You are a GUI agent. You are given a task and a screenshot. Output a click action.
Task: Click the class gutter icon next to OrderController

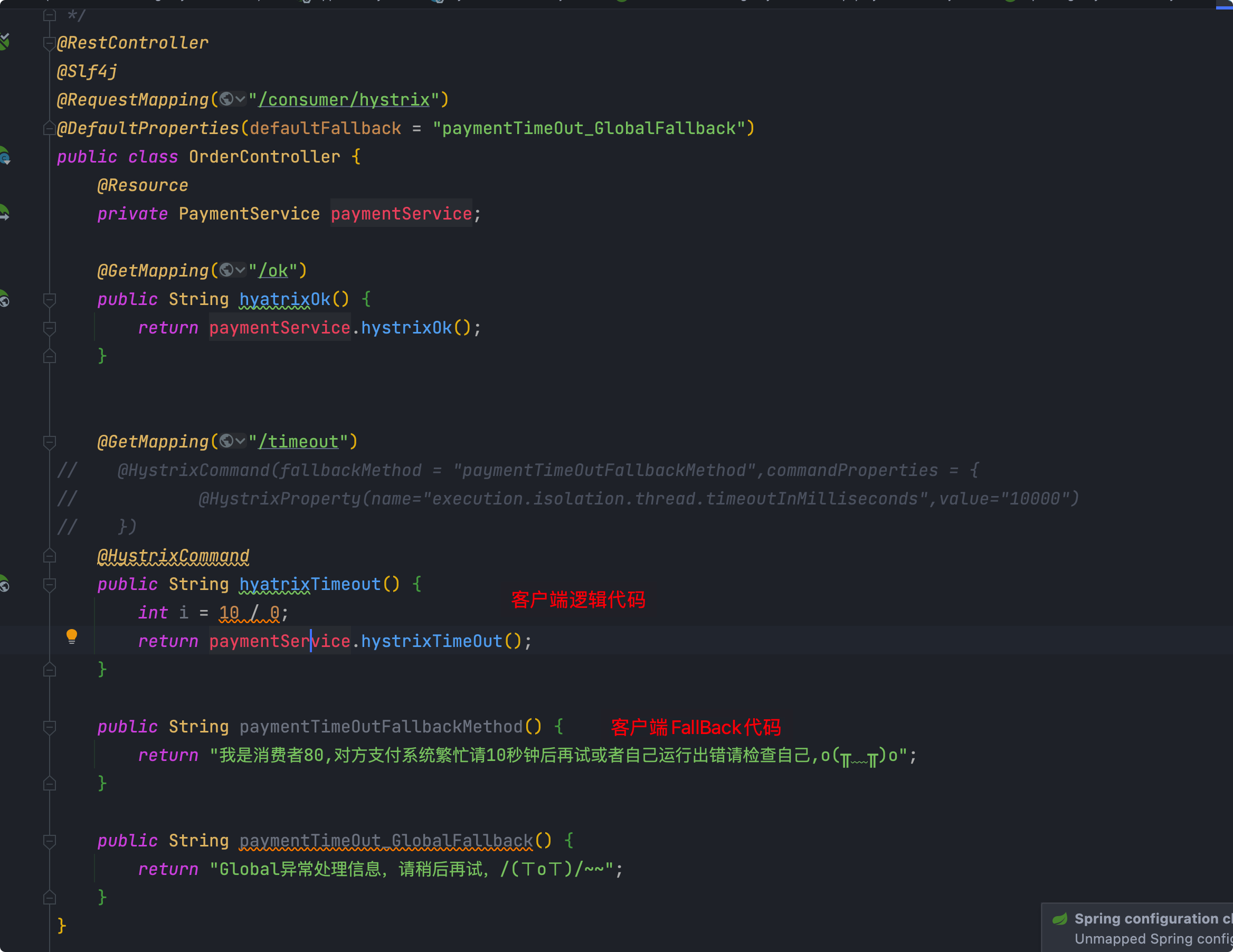[x=4, y=156]
